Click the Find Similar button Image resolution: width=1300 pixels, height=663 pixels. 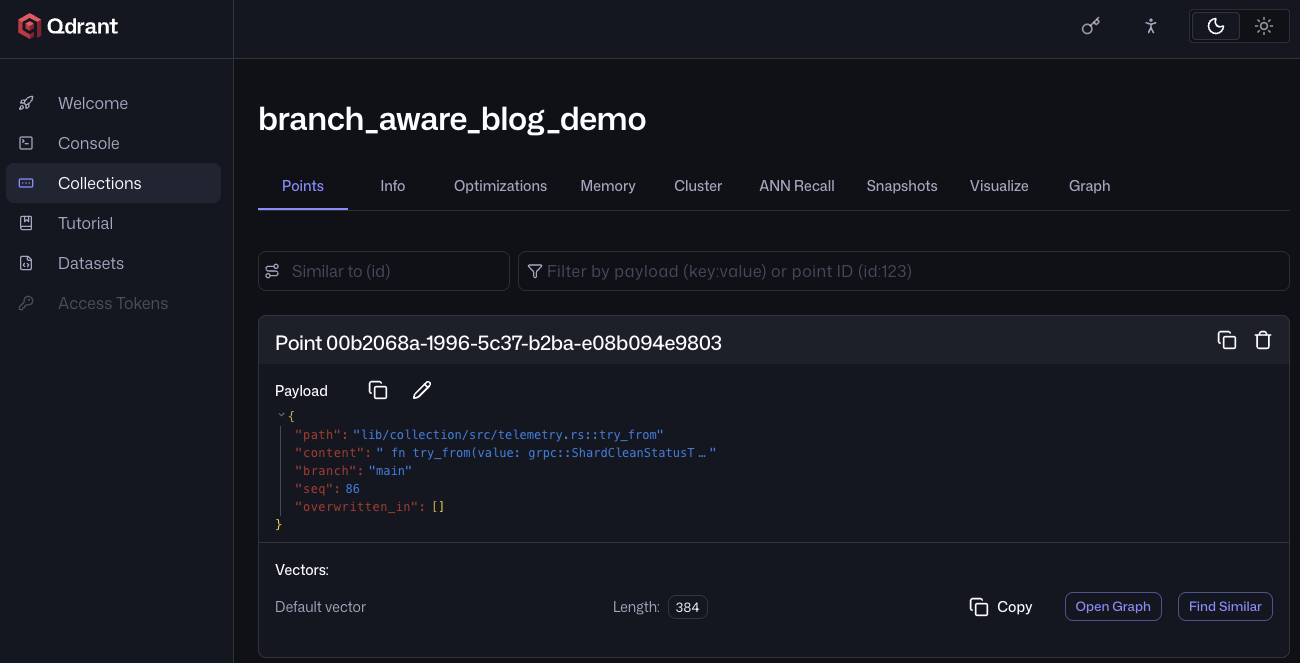point(1225,606)
